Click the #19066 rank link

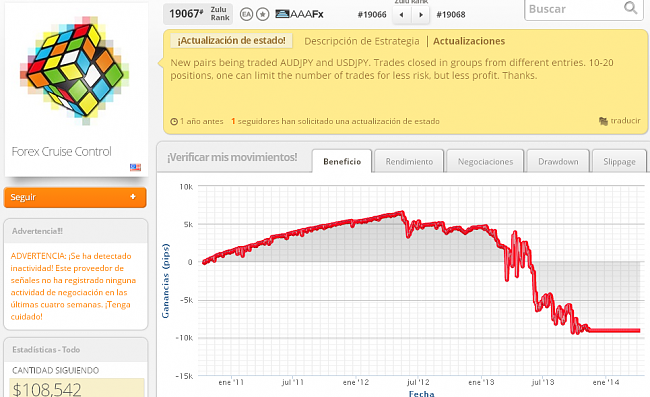point(372,15)
